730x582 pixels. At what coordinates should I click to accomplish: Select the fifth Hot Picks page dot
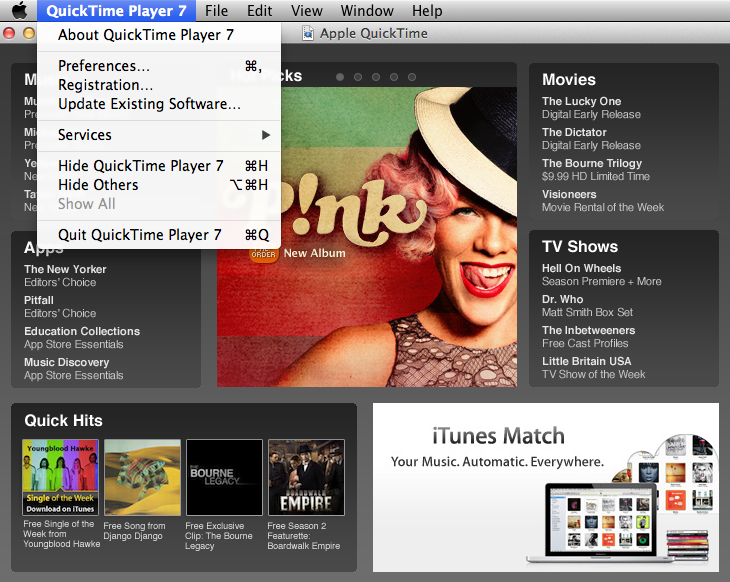click(x=412, y=77)
